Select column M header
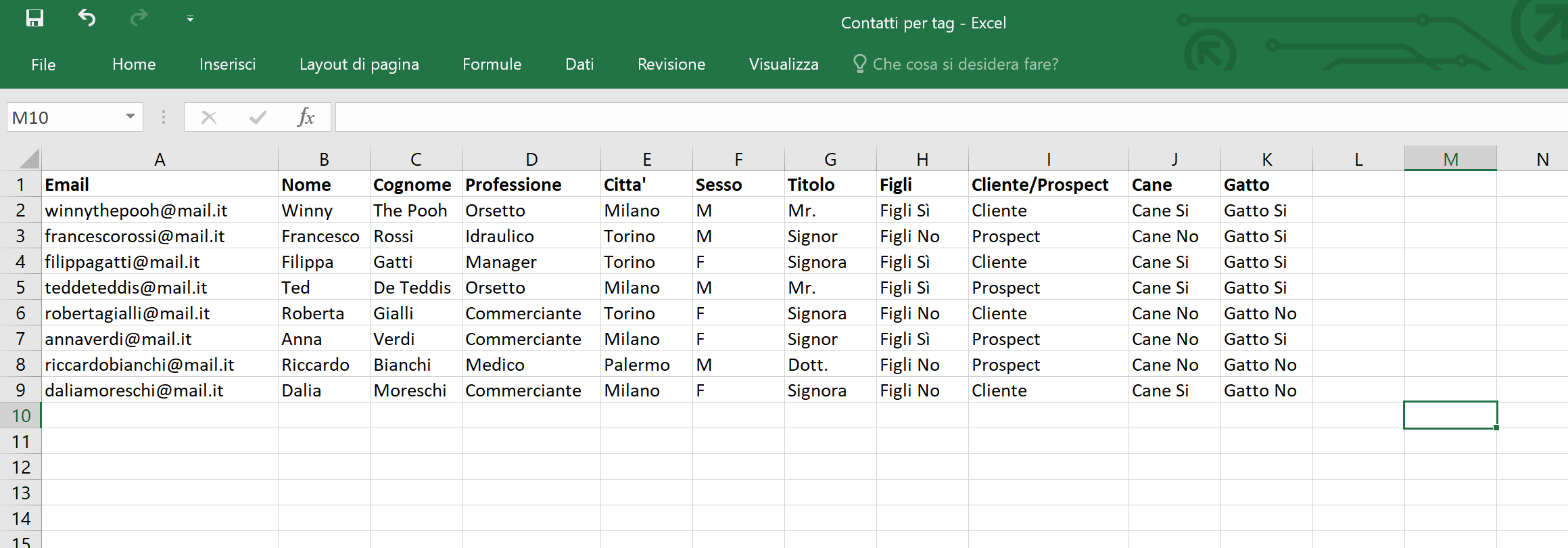1568x548 pixels. coord(1450,159)
